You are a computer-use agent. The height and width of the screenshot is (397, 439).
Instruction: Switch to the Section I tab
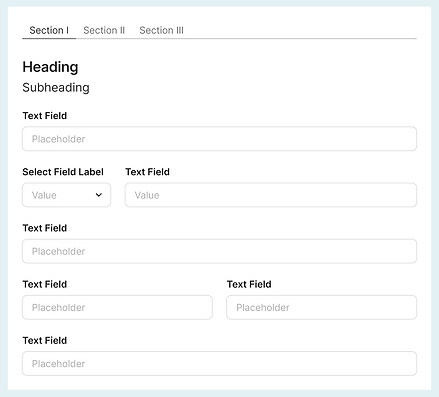tap(49, 30)
